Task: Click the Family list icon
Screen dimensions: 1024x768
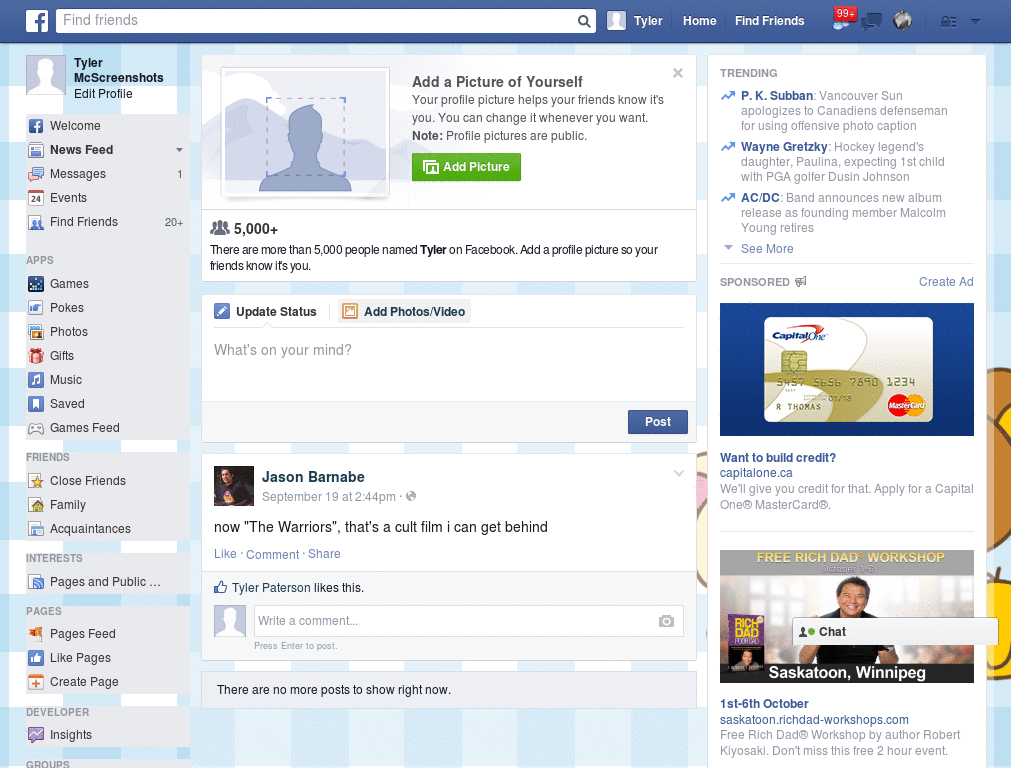Action: tap(36, 505)
